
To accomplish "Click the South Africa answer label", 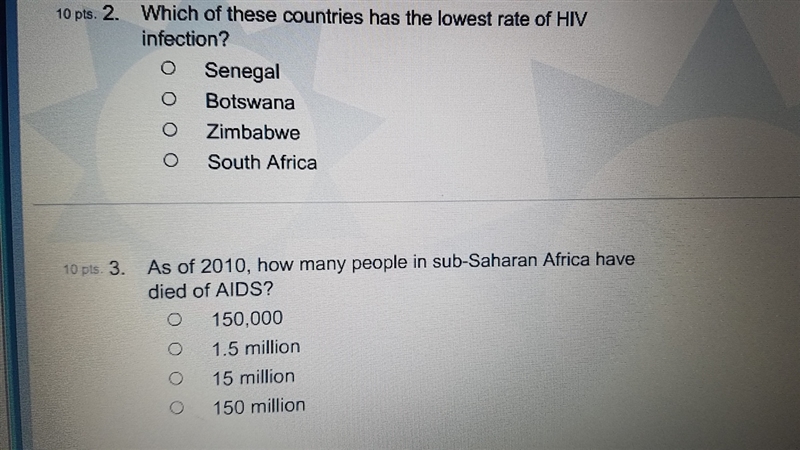I will pos(262,162).
